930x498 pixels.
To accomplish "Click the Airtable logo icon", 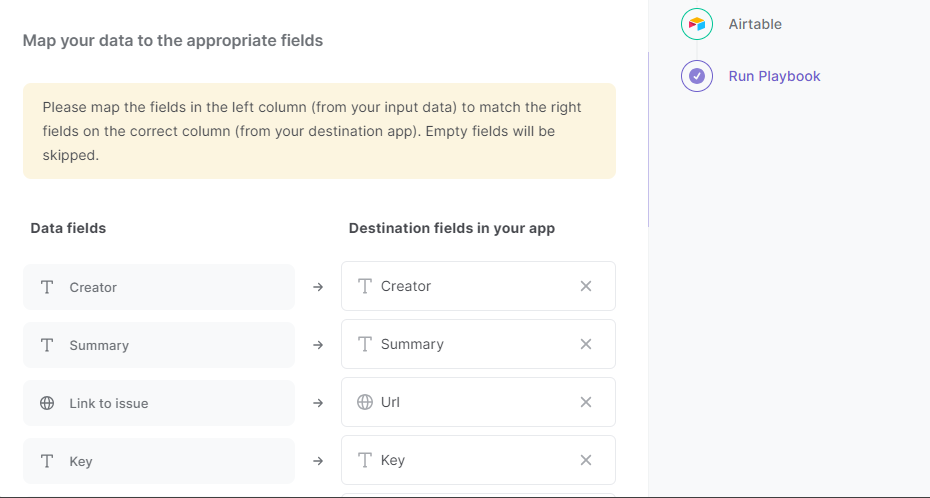I will click(x=697, y=24).
